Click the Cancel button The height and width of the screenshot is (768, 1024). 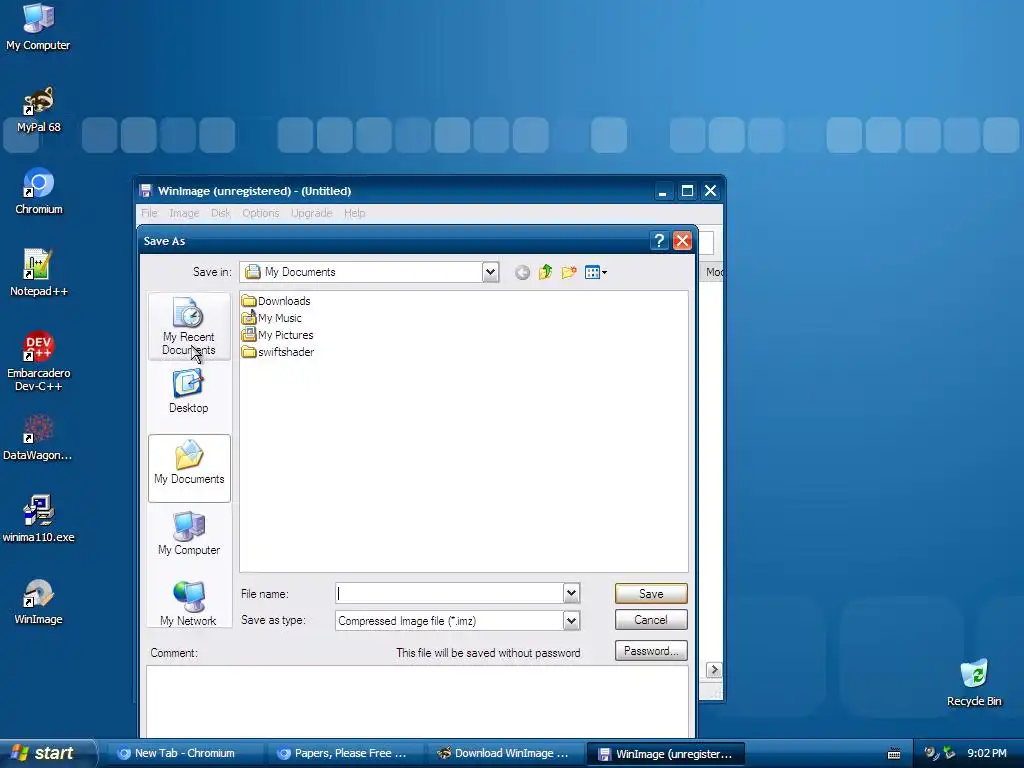[651, 620]
